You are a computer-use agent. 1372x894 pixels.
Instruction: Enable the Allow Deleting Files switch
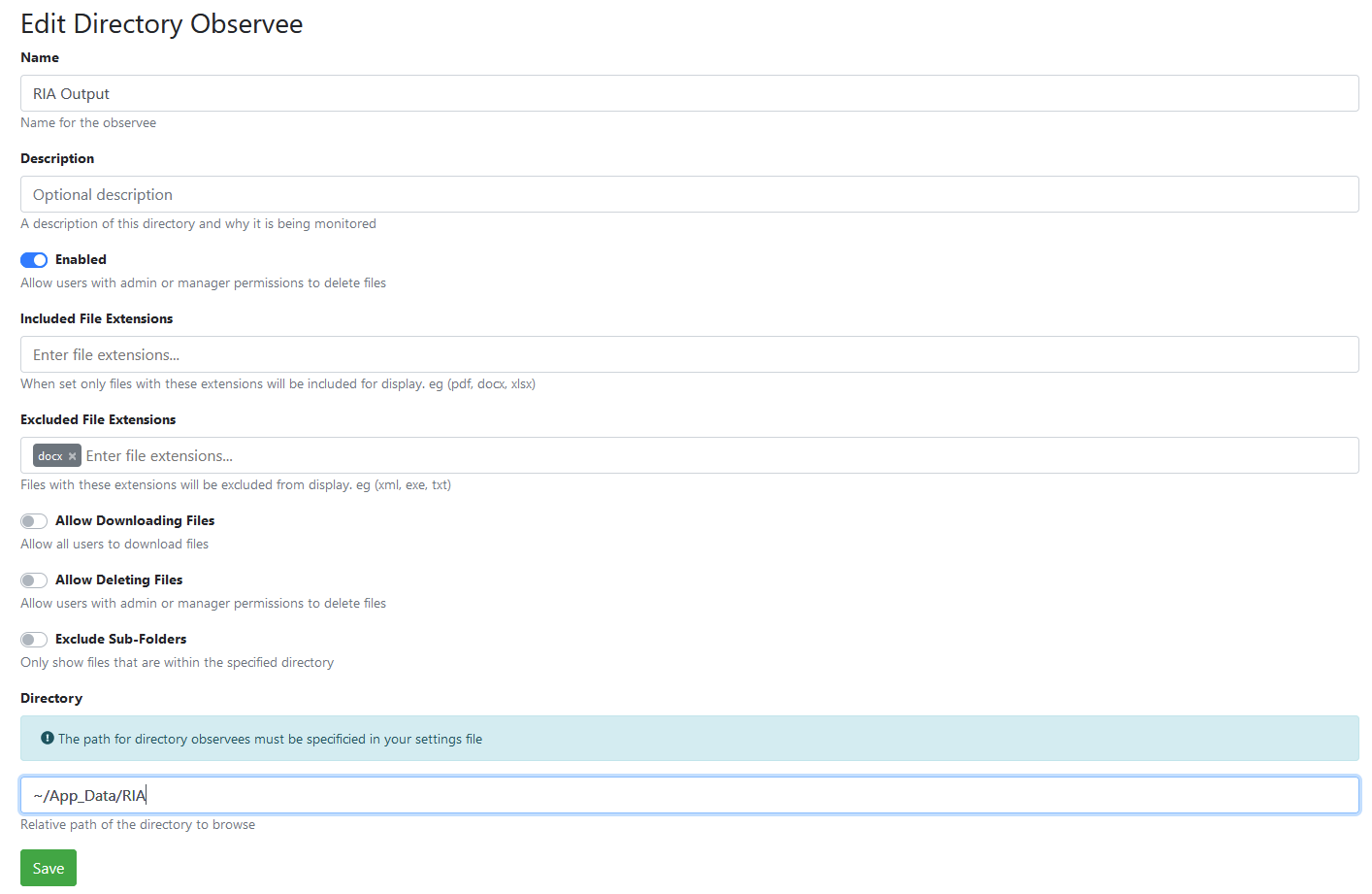tap(34, 580)
